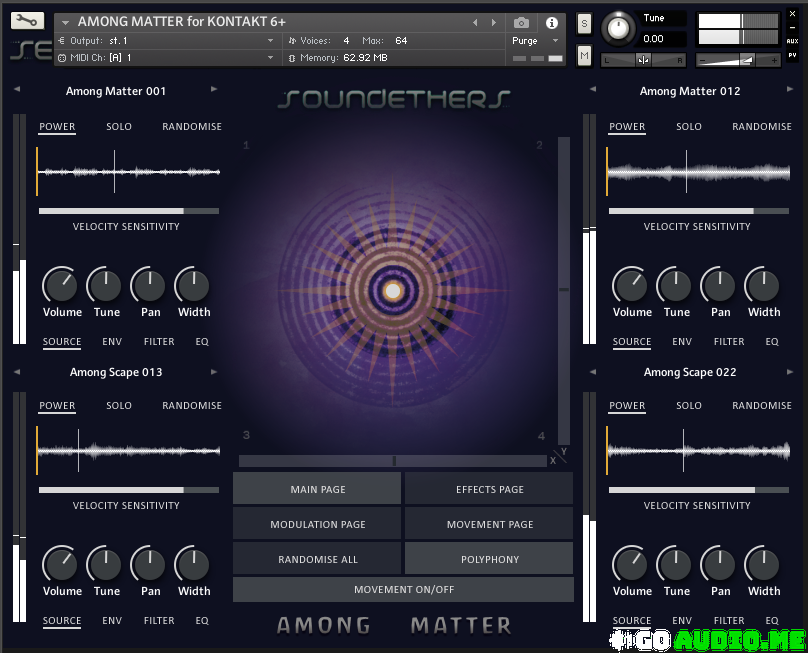Go to next instrument preset arrow
Screen dimensions: 808x653
click(494, 23)
